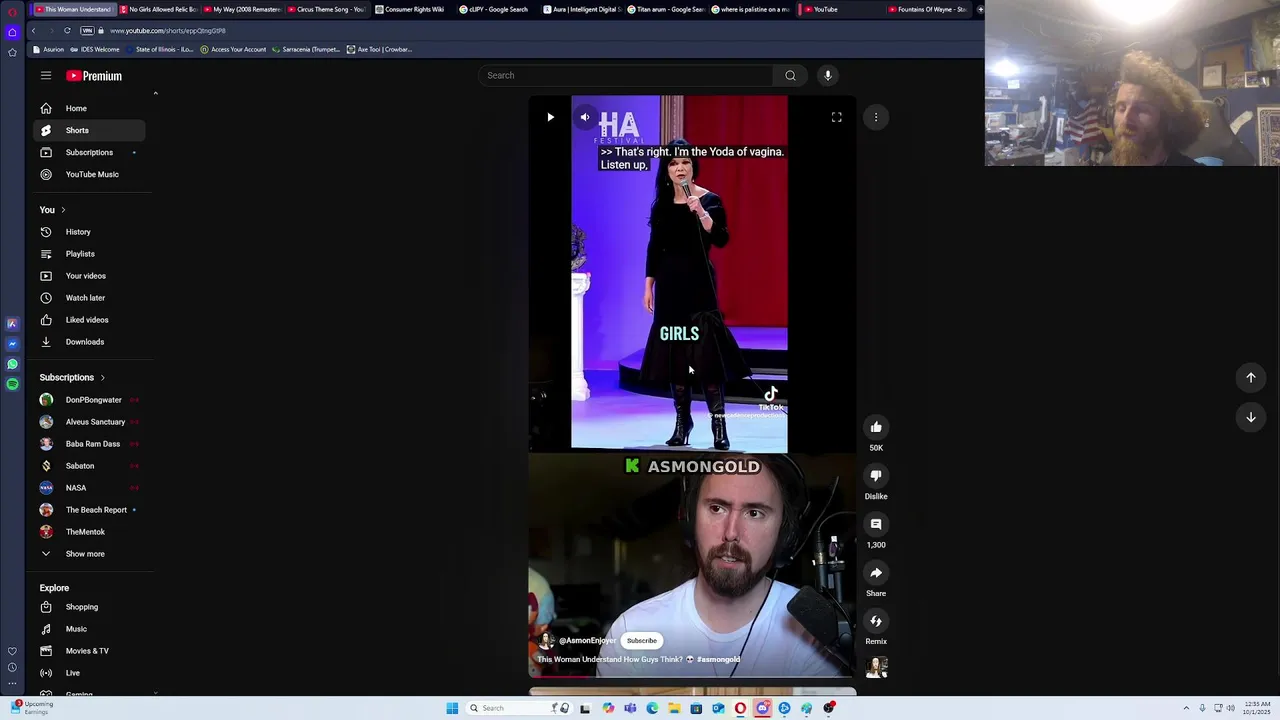Select Shorts in the sidebar
Viewport: 1280px width, 720px height.
click(89, 130)
